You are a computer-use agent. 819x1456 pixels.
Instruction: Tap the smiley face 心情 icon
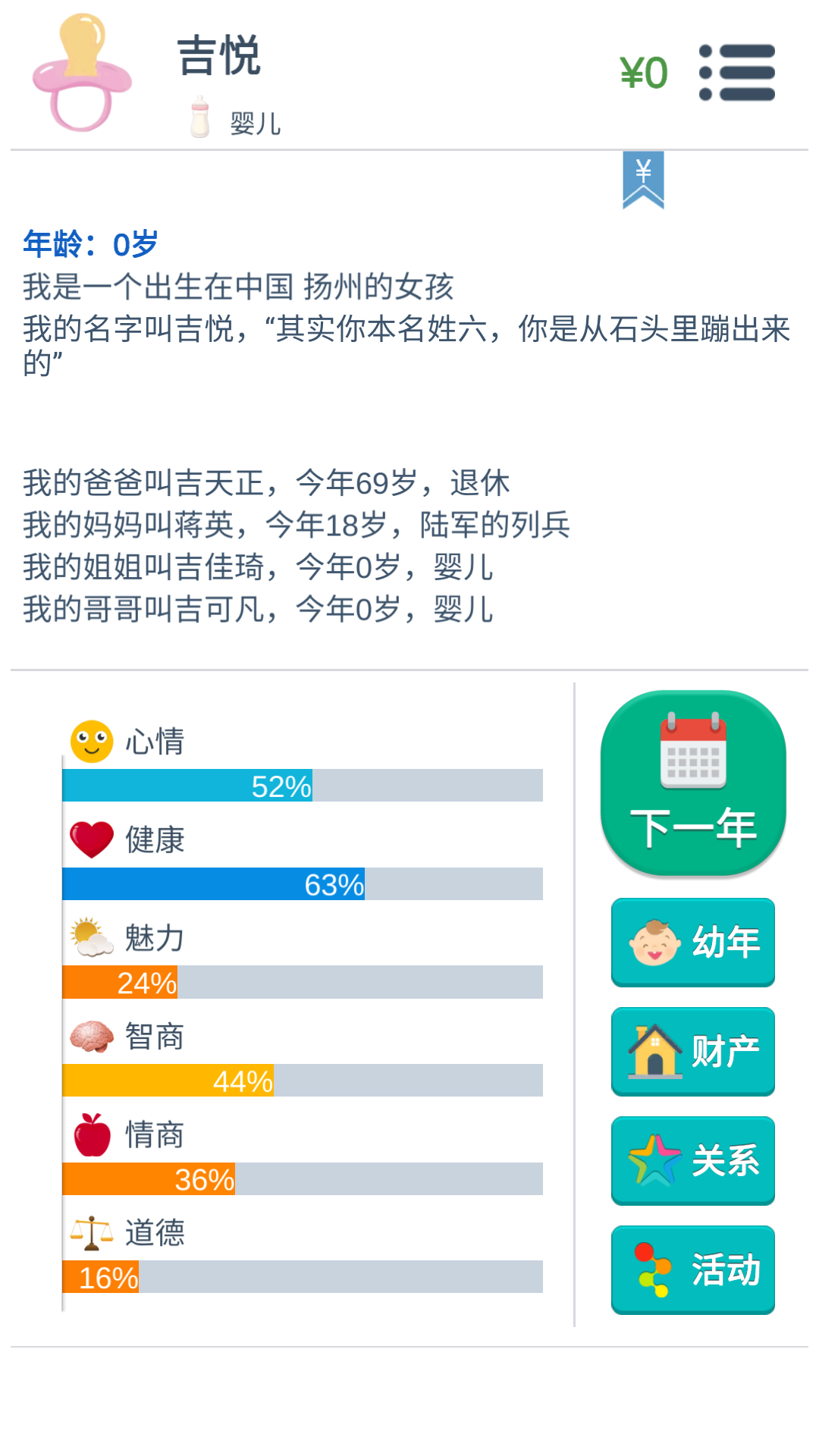[92, 741]
